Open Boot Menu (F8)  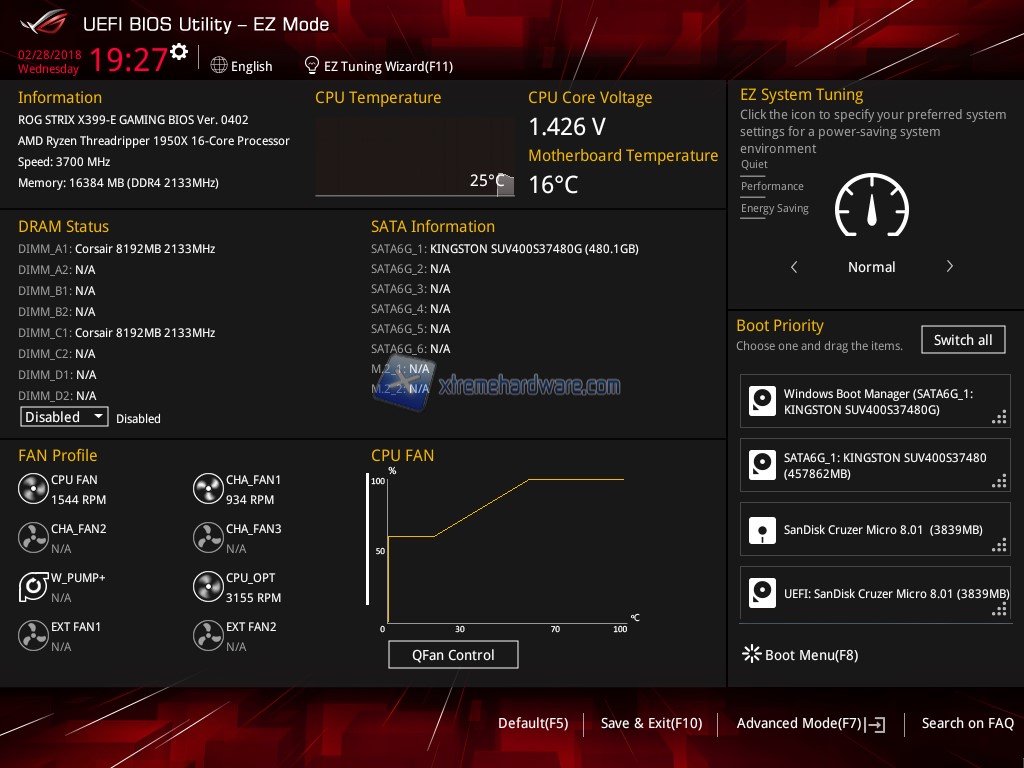(799, 655)
